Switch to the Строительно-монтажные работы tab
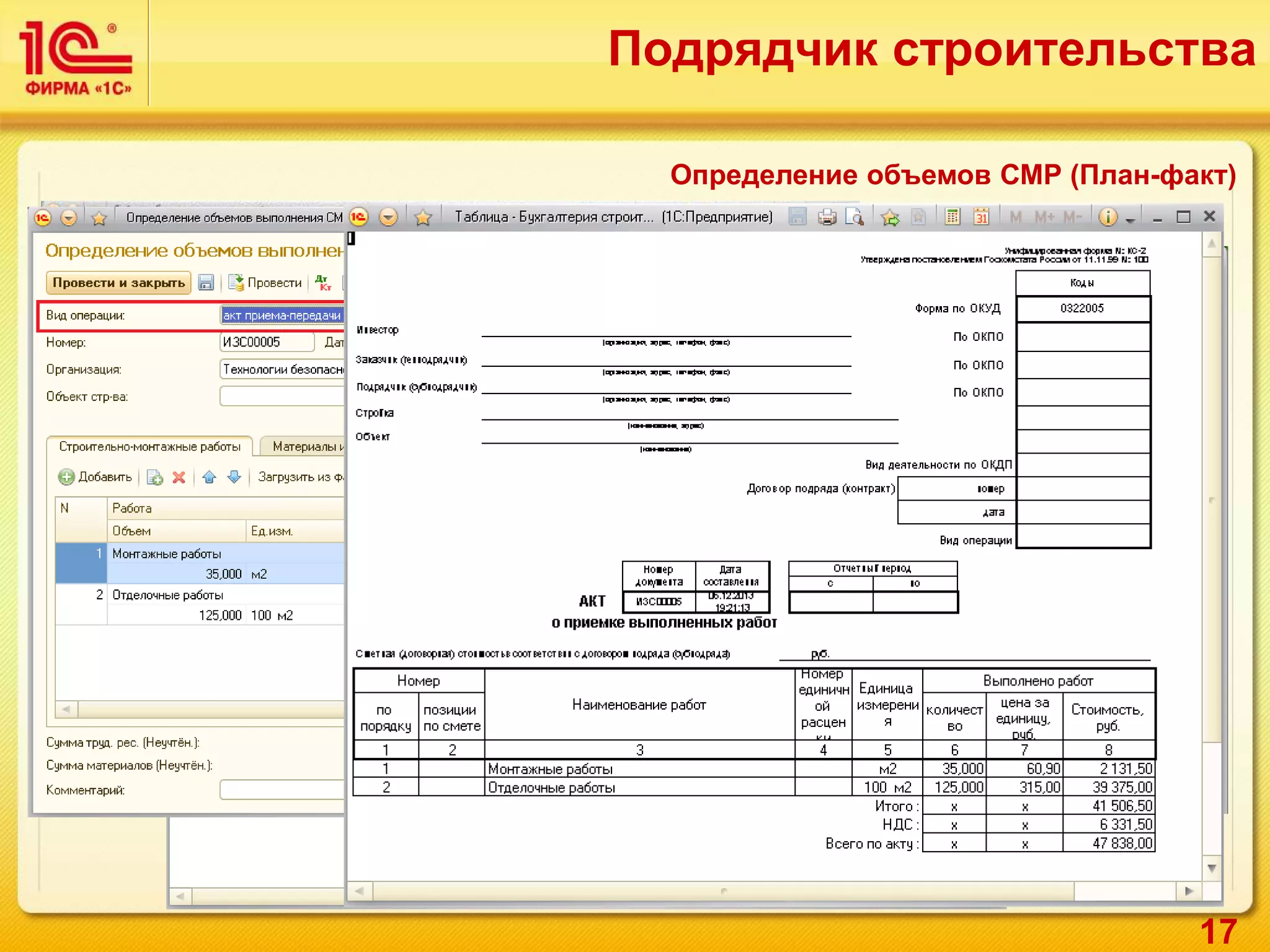This screenshot has width=1270, height=952. pyautogui.click(x=149, y=446)
